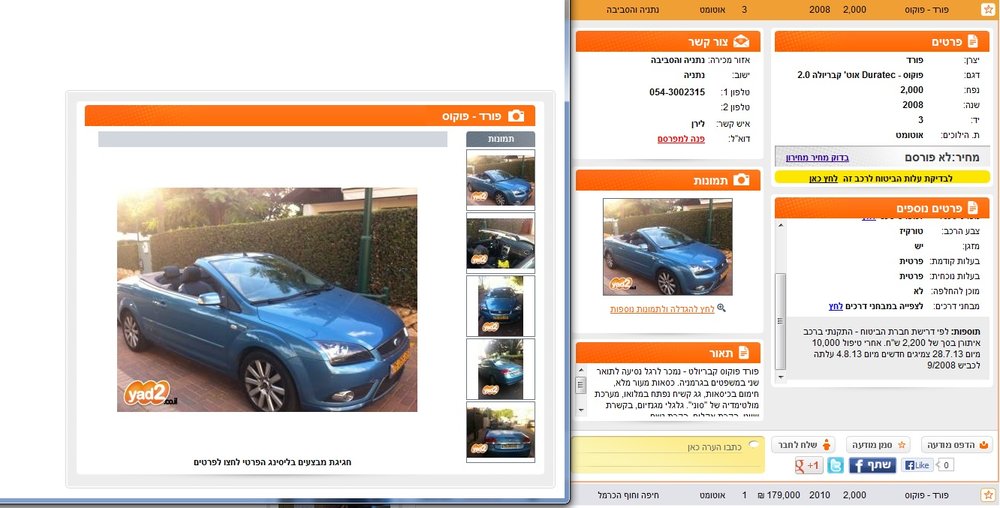The height and width of the screenshot is (508, 1000).
Task: Click year 2008 in the פרטים panel
Action: (x=913, y=105)
